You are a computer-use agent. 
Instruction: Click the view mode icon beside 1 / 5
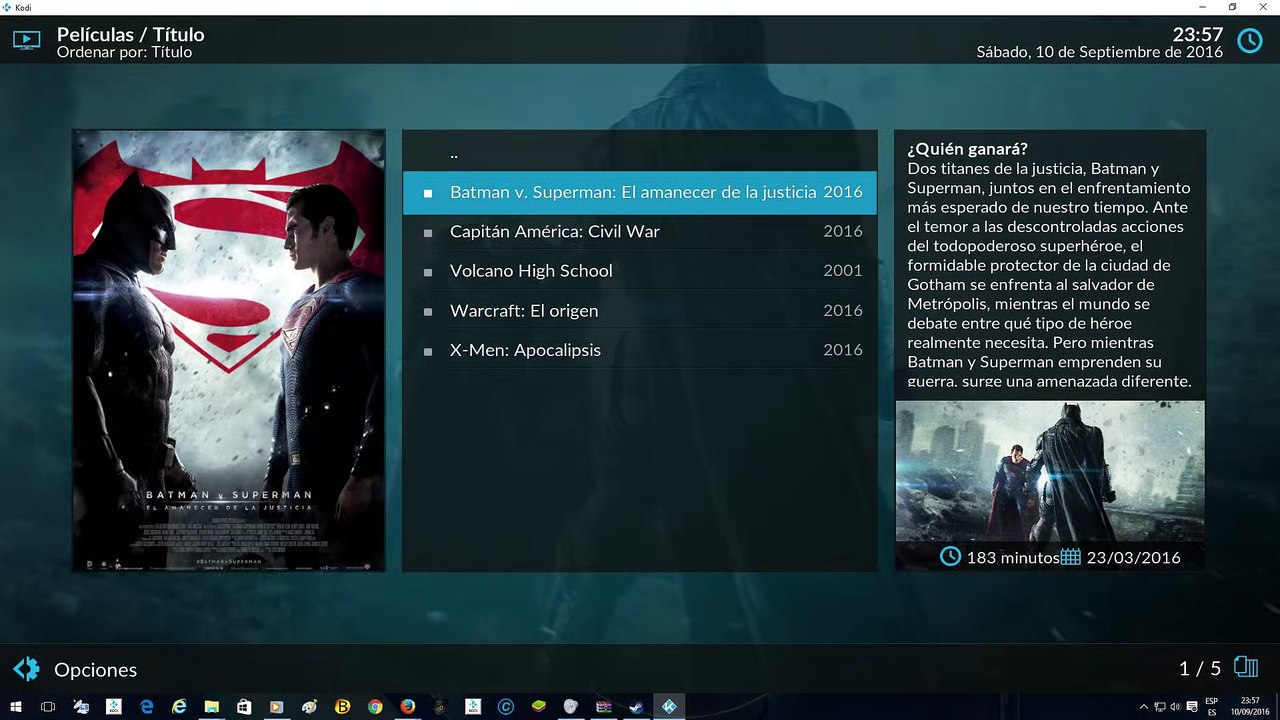coord(1246,667)
